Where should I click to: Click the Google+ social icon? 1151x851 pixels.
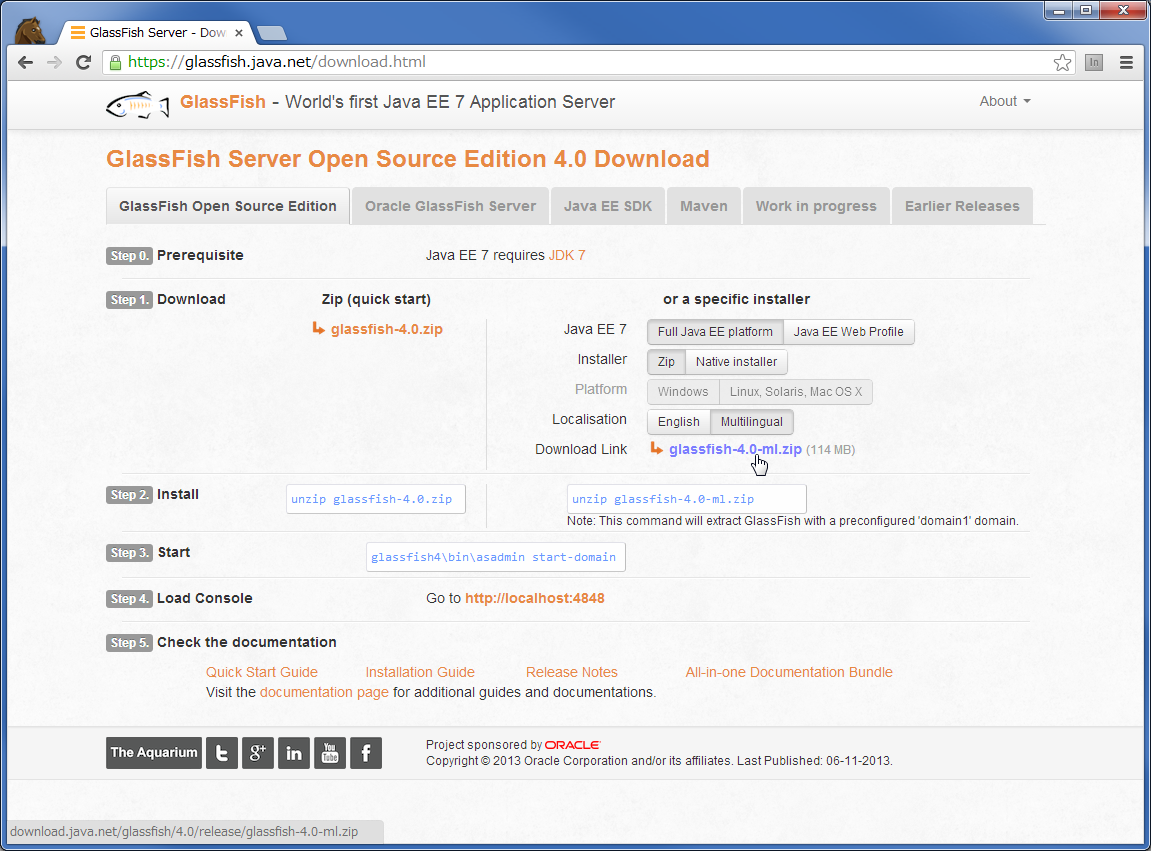tap(257, 753)
